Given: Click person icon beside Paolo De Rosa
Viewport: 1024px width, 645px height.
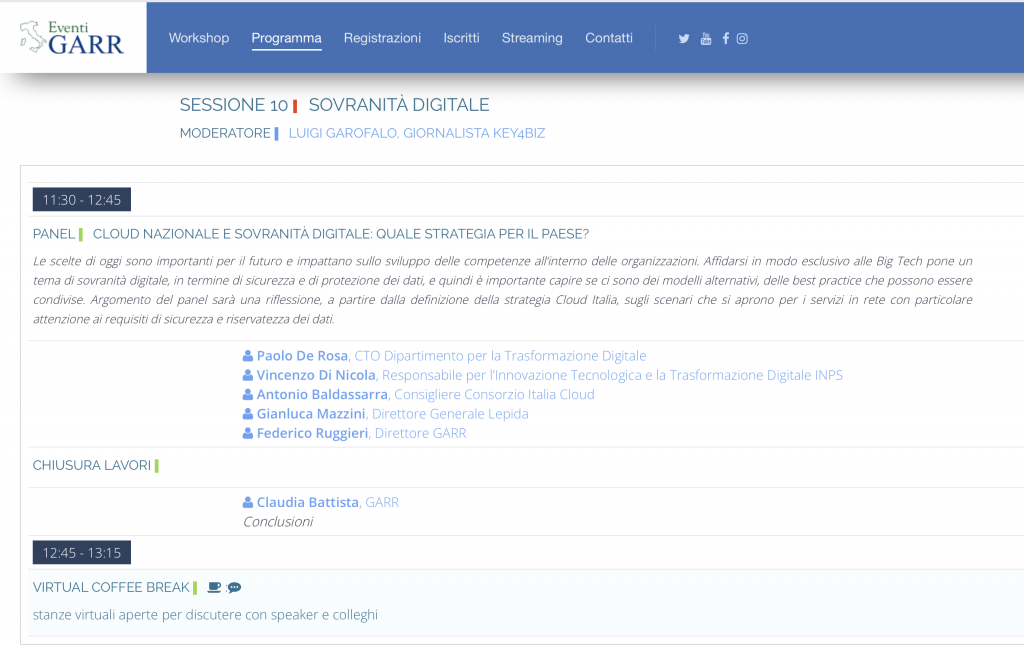Looking at the screenshot, I should [248, 356].
